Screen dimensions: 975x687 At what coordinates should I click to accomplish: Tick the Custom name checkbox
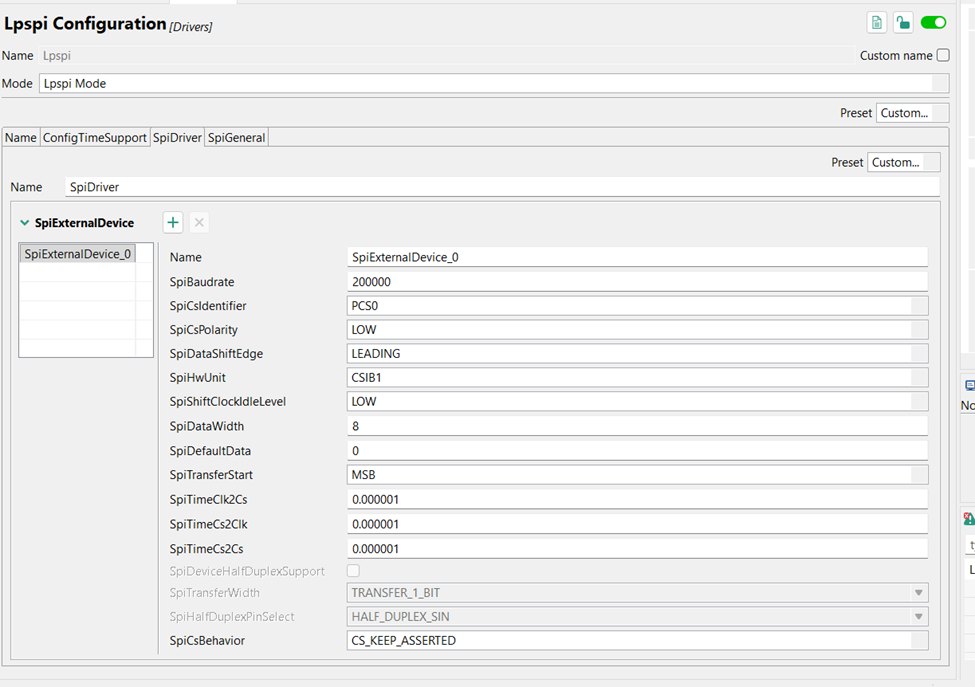tap(943, 55)
